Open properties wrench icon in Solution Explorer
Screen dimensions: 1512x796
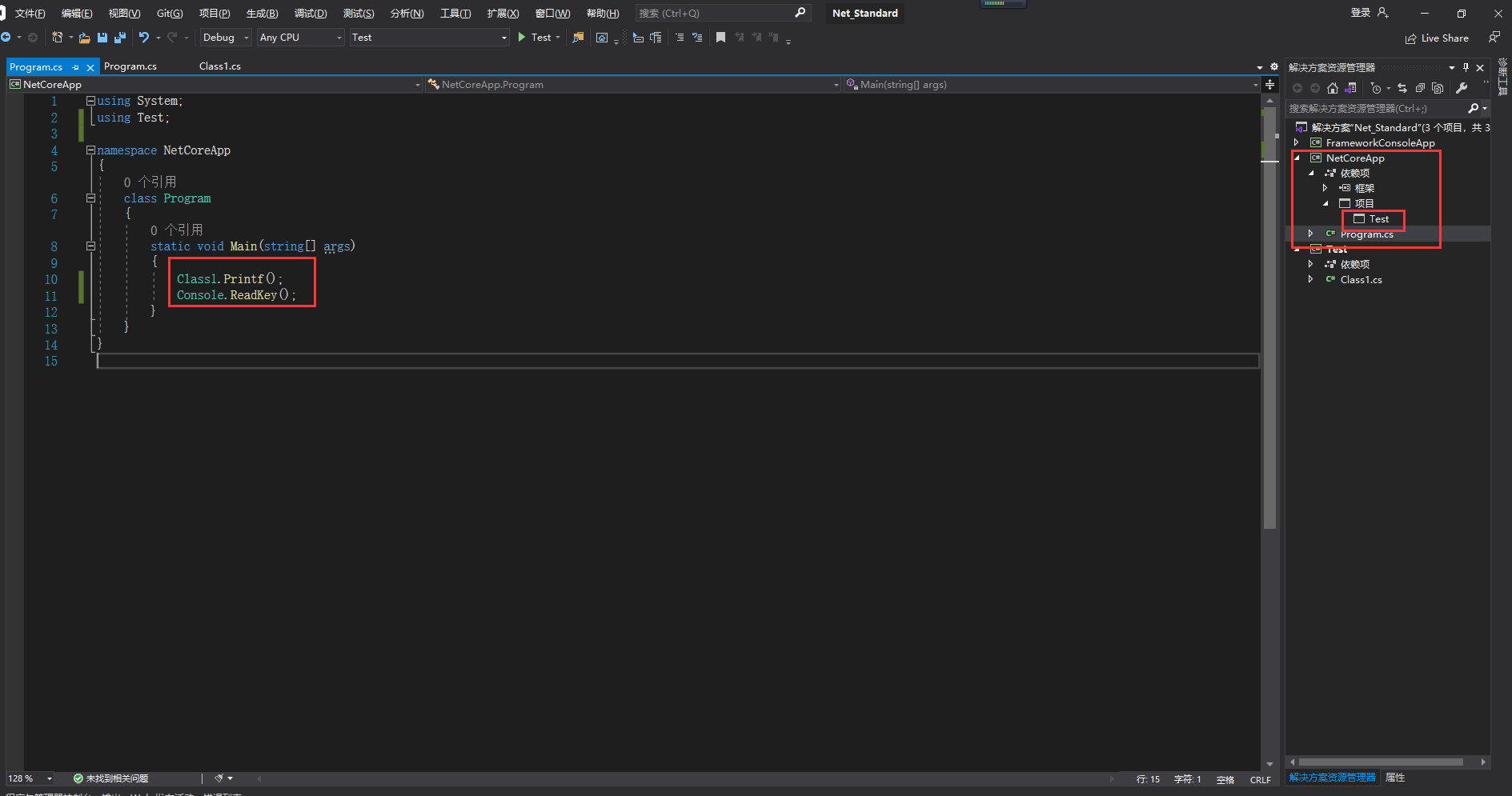(1462, 88)
